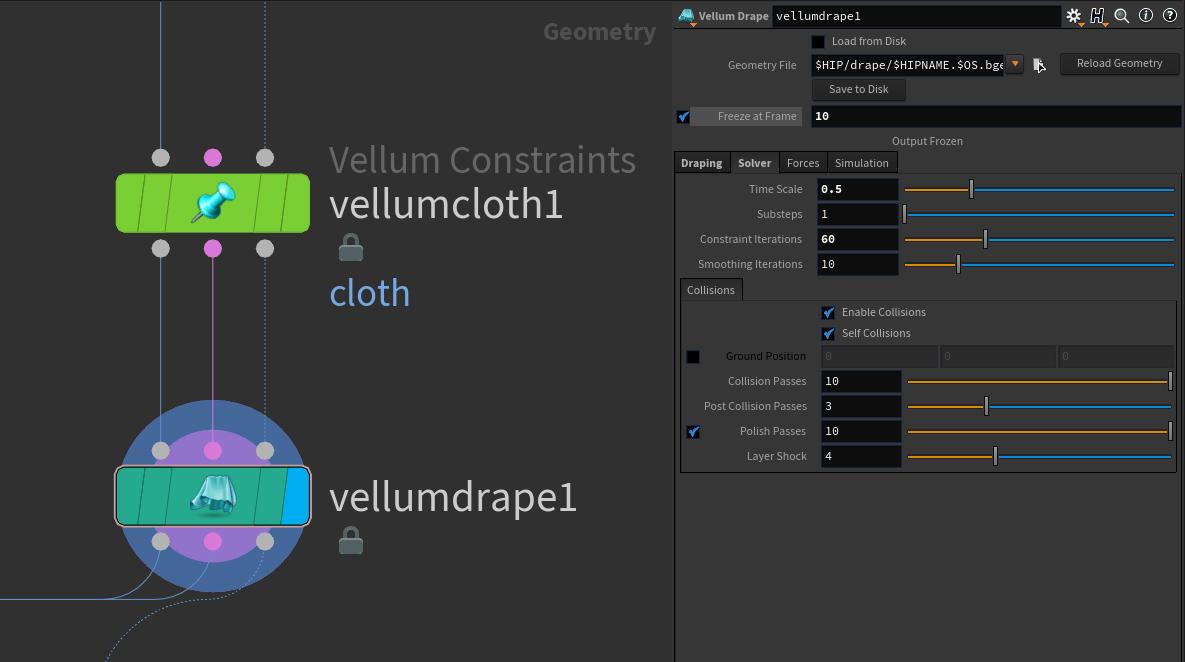Image resolution: width=1185 pixels, height=662 pixels.
Task: Open the Forces tab
Action: tap(803, 162)
